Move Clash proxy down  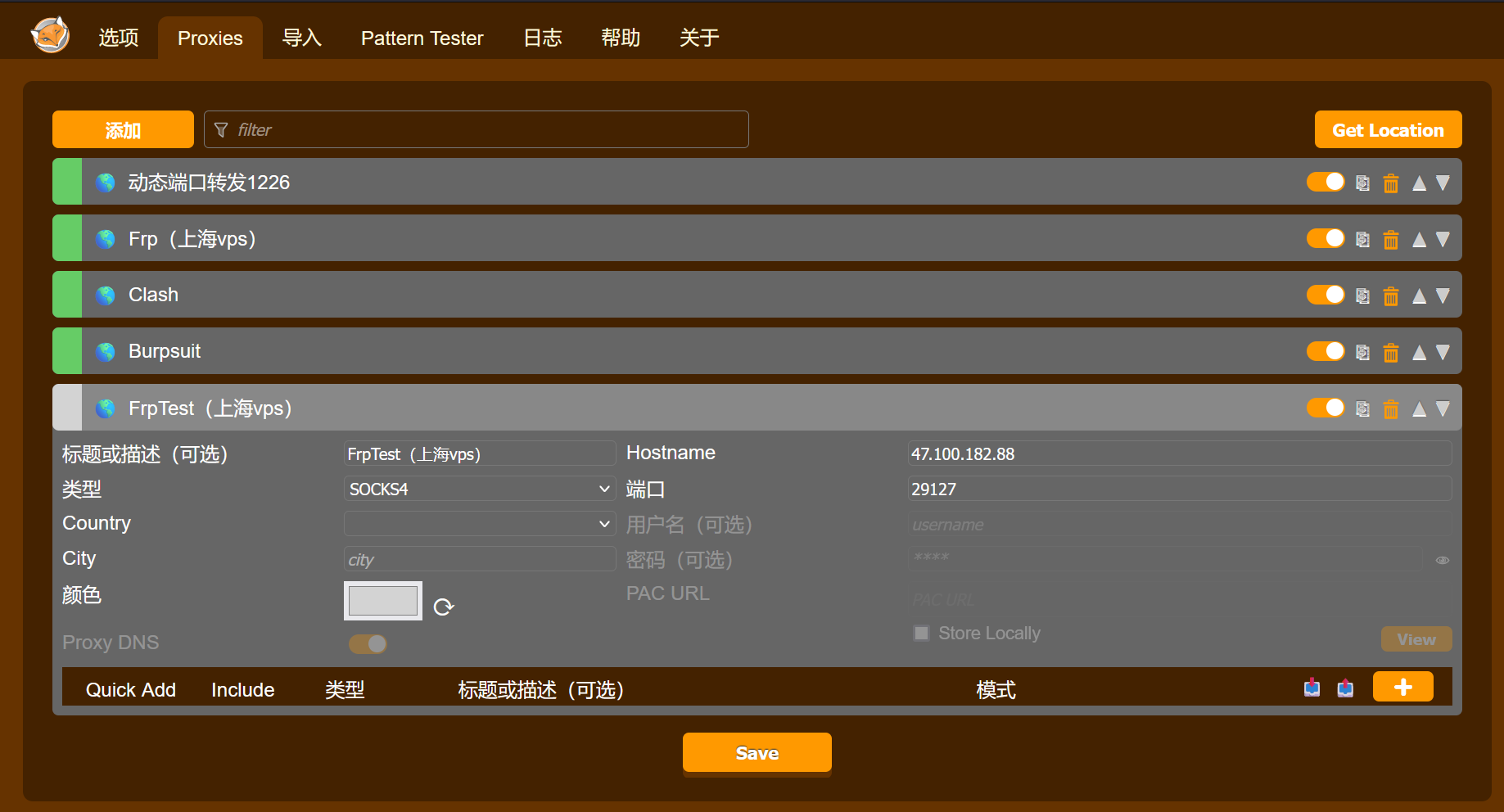pyautogui.click(x=1443, y=295)
